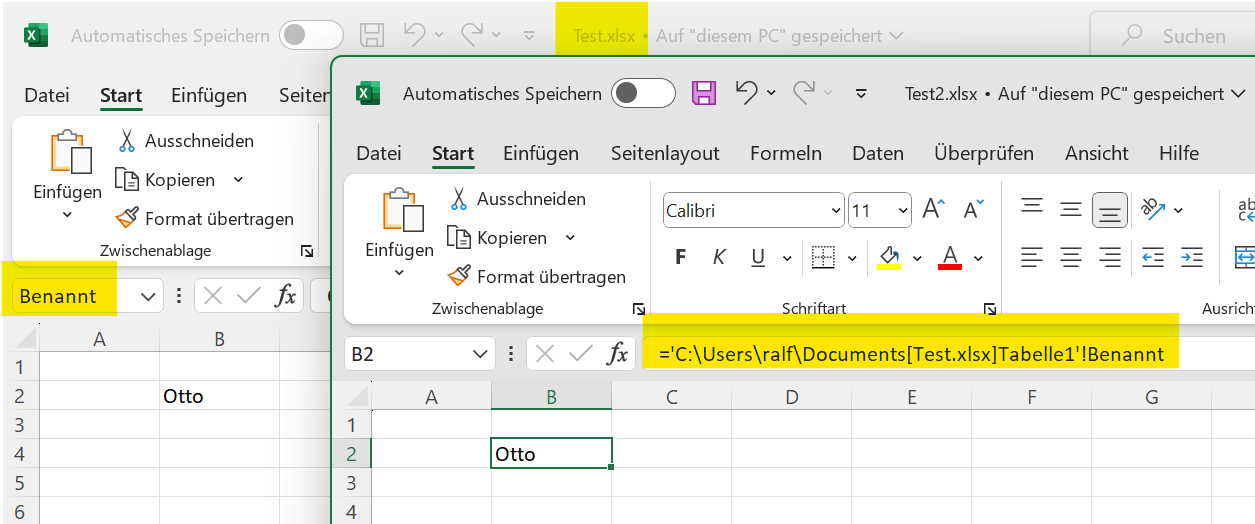
Task: Open the Hilfe tab
Action: tap(1179, 153)
